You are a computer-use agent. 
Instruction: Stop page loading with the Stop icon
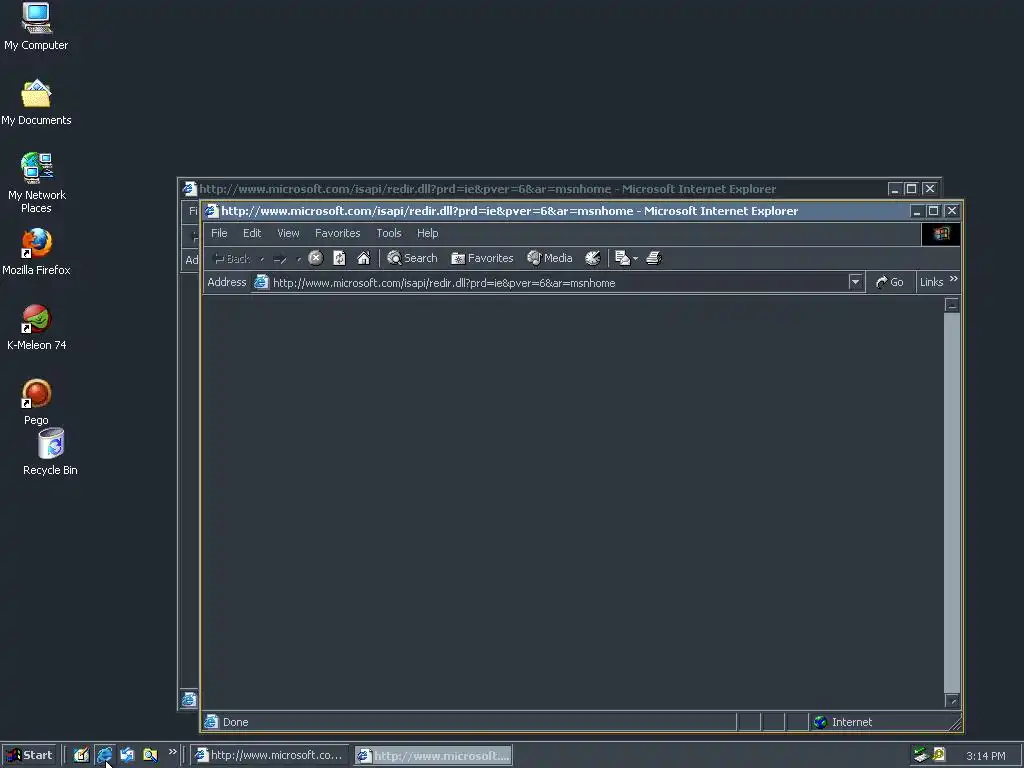tap(315, 258)
